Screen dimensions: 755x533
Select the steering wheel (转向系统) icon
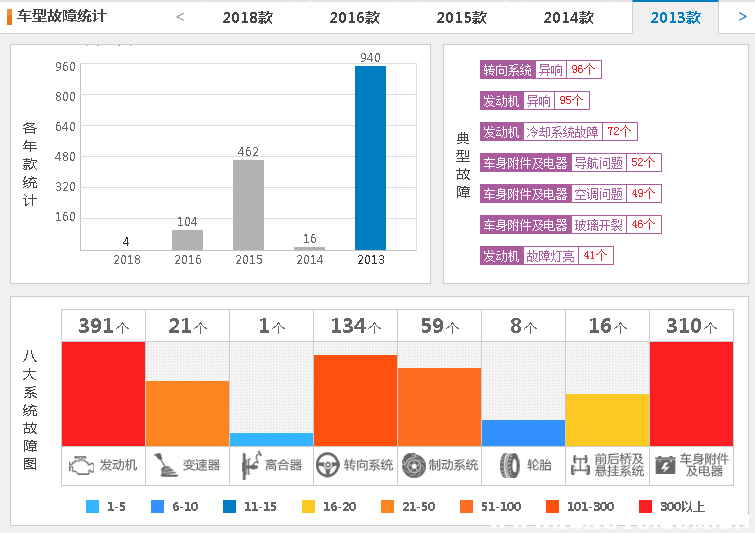click(x=326, y=465)
